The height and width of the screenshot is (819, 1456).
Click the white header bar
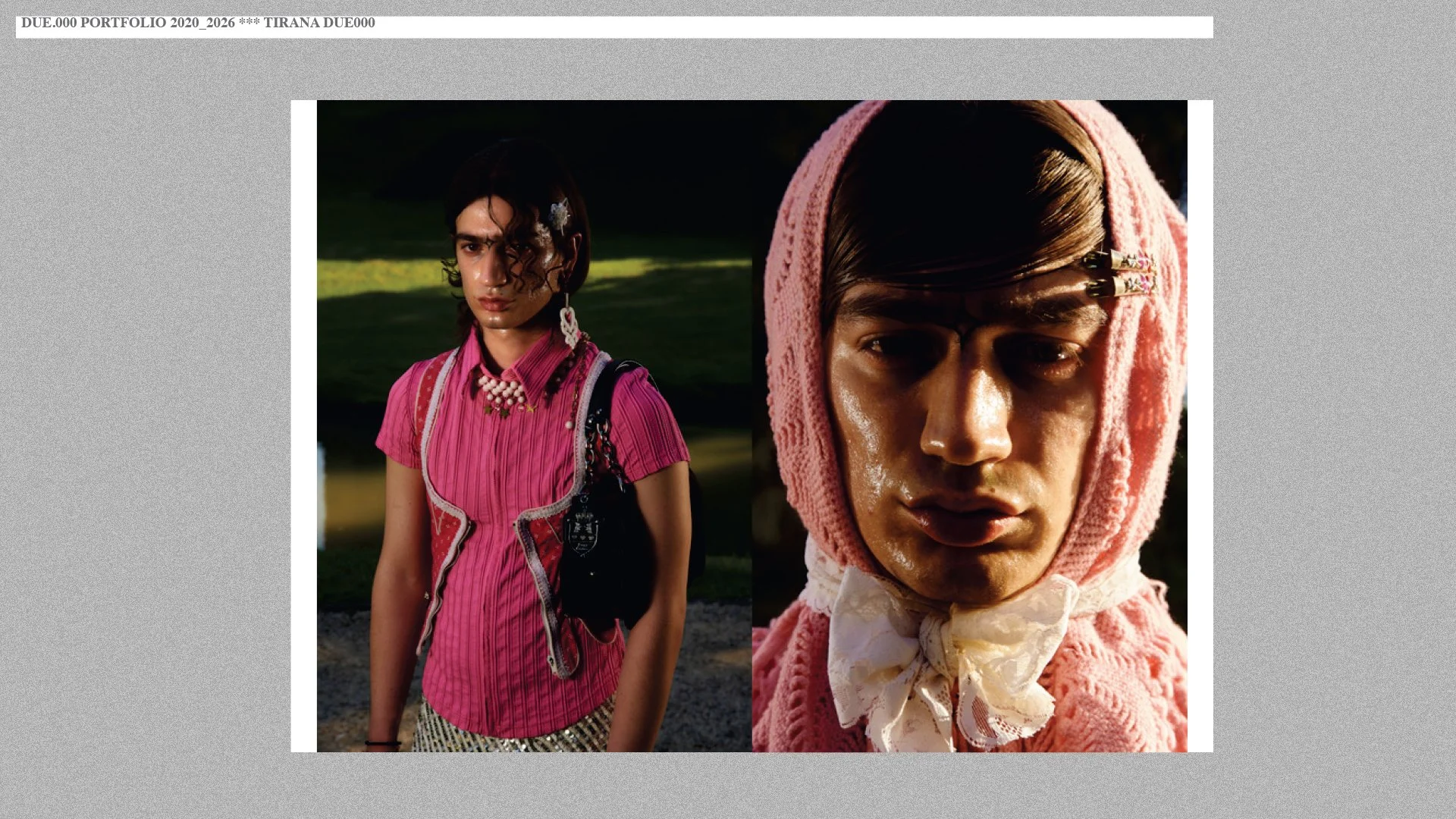[682, 24]
